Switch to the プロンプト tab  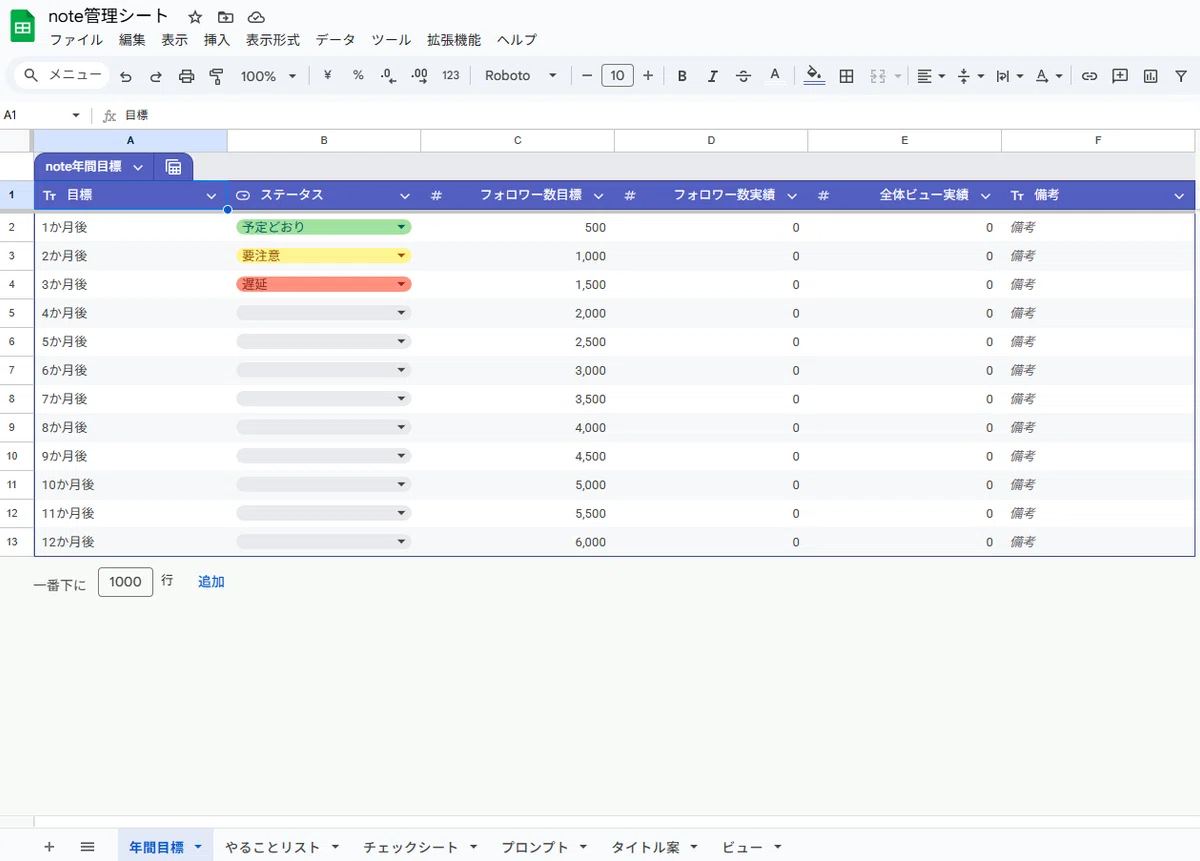[543, 847]
